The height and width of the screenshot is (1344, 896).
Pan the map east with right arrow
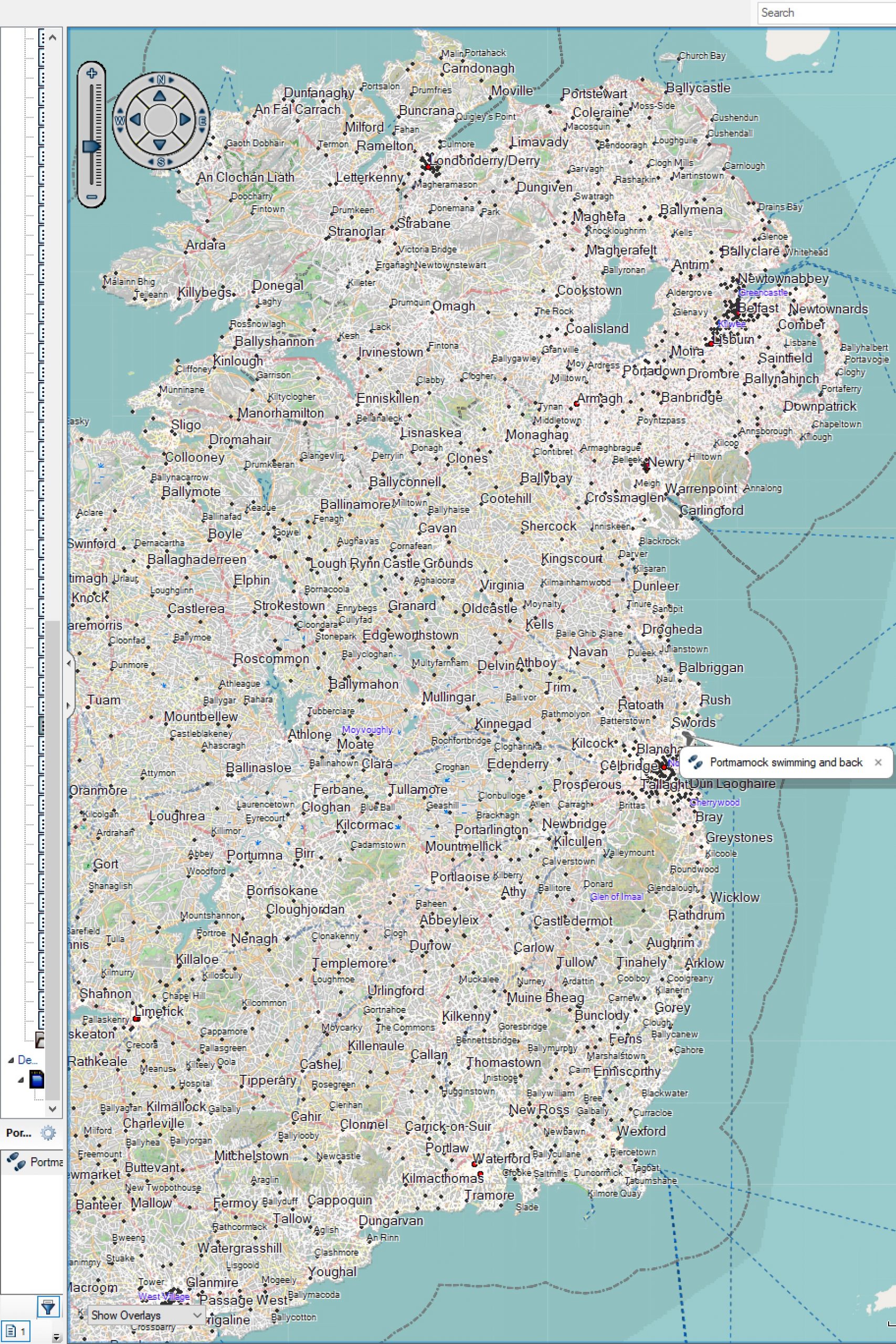(x=185, y=120)
